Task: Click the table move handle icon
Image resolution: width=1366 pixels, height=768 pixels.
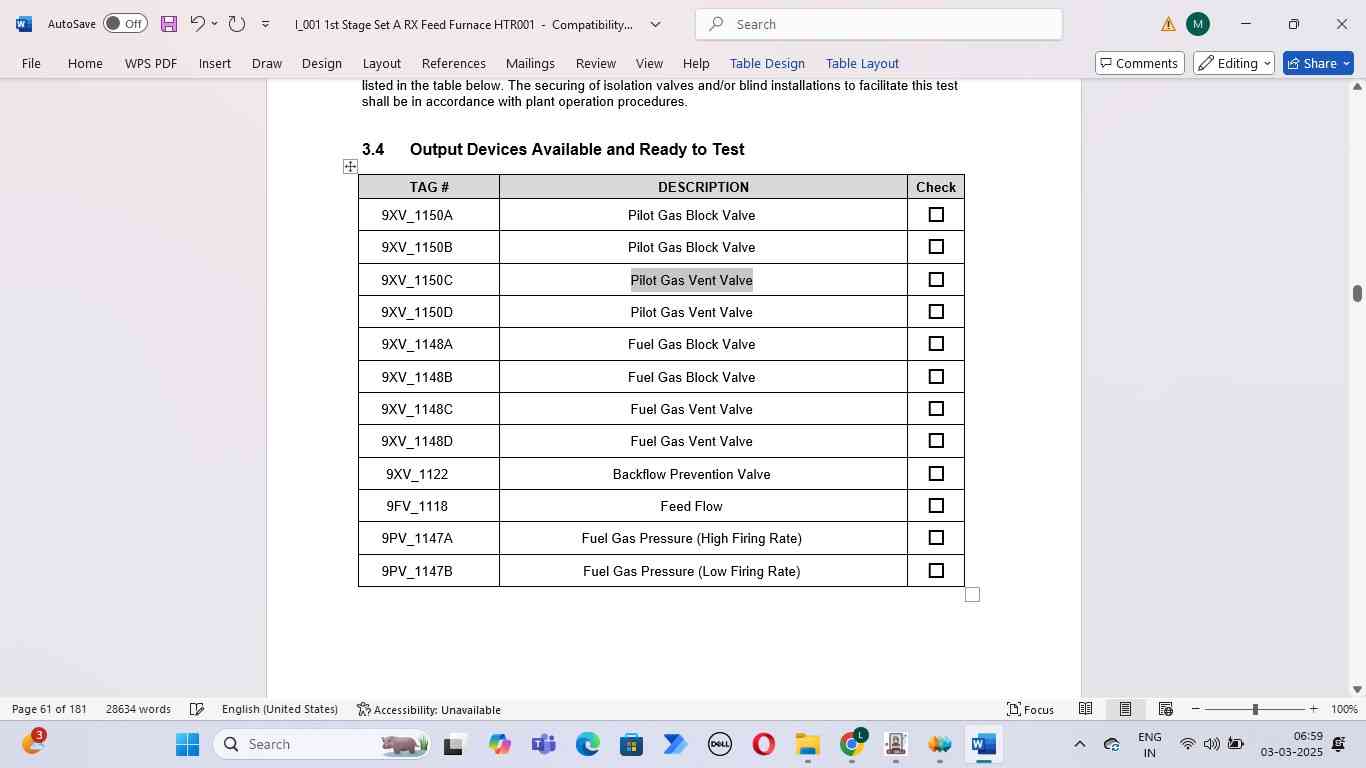Action: (350, 166)
